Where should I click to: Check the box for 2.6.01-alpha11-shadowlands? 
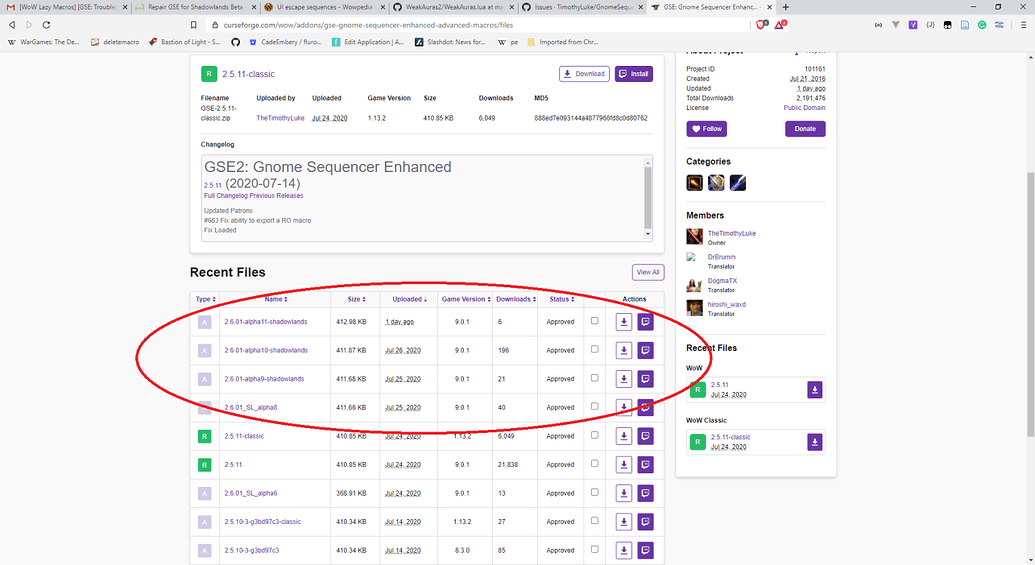click(x=595, y=321)
